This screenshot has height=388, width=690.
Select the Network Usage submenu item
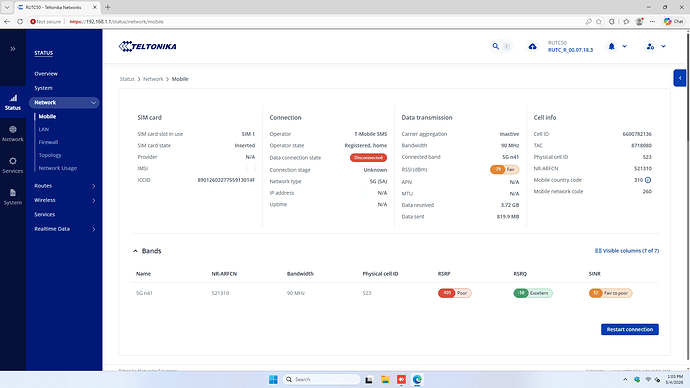58,168
